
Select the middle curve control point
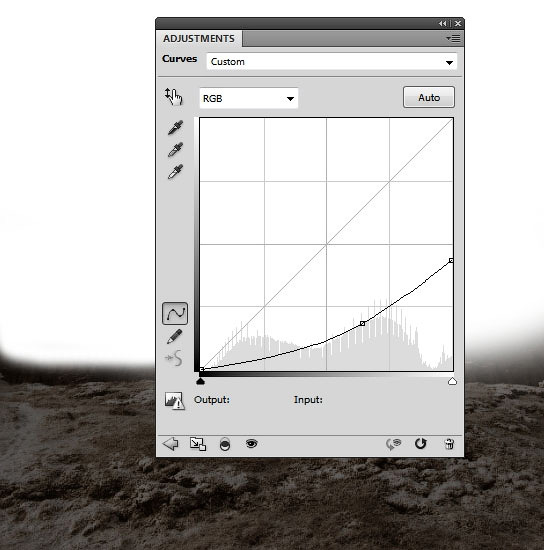point(363,323)
